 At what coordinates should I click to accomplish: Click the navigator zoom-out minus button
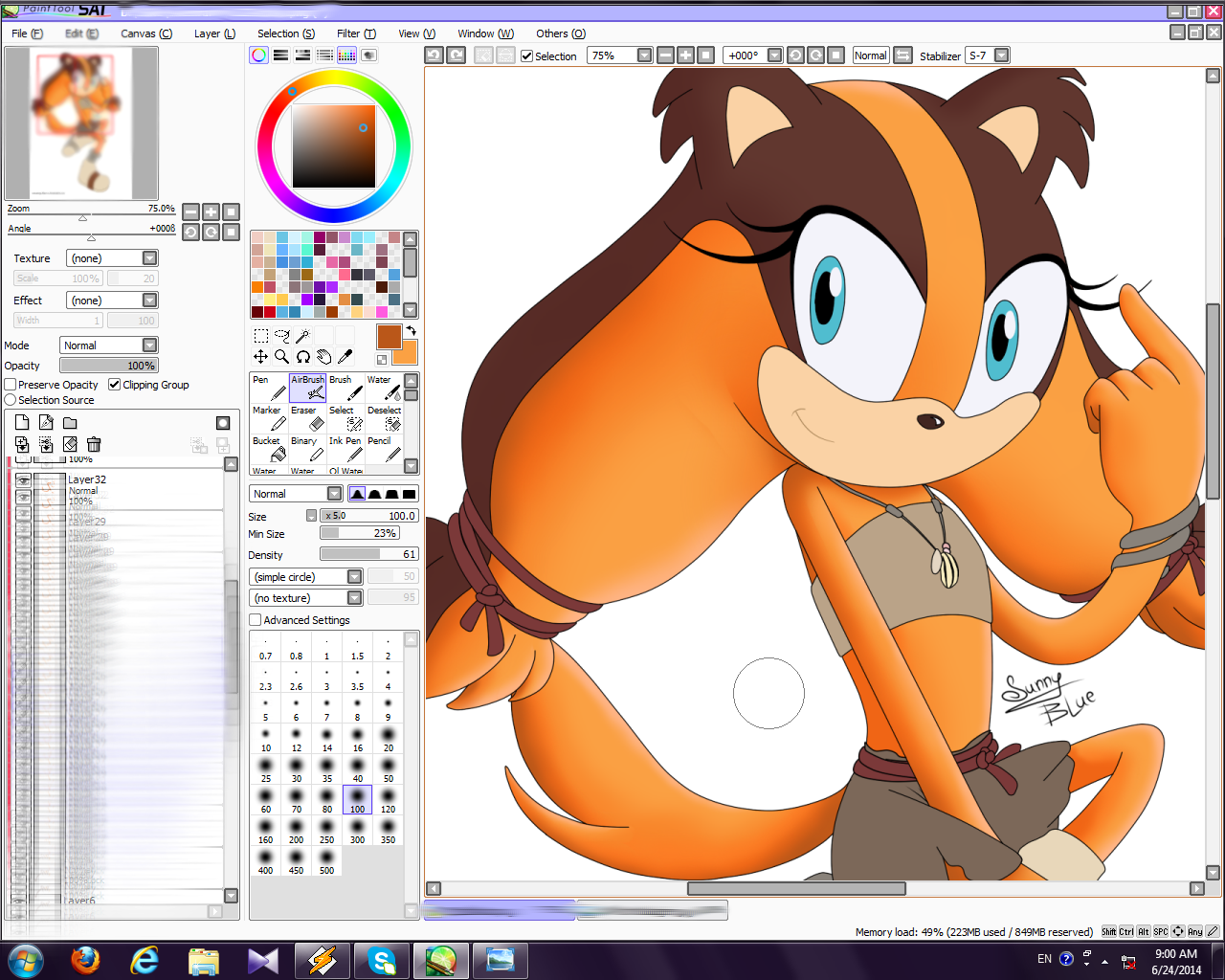191,212
